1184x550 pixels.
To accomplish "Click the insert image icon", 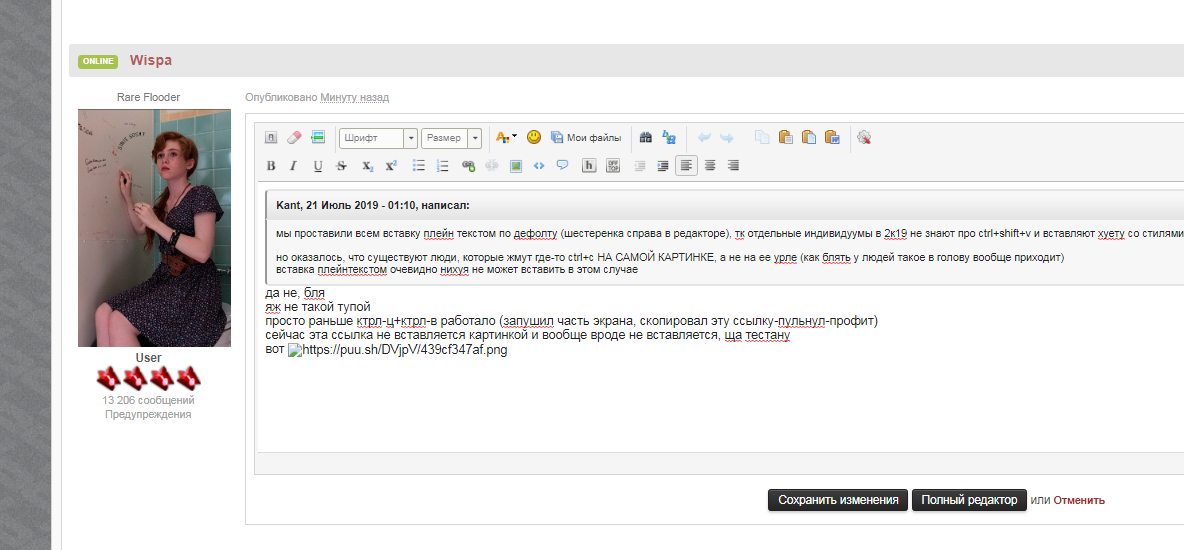I will coord(516,165).
